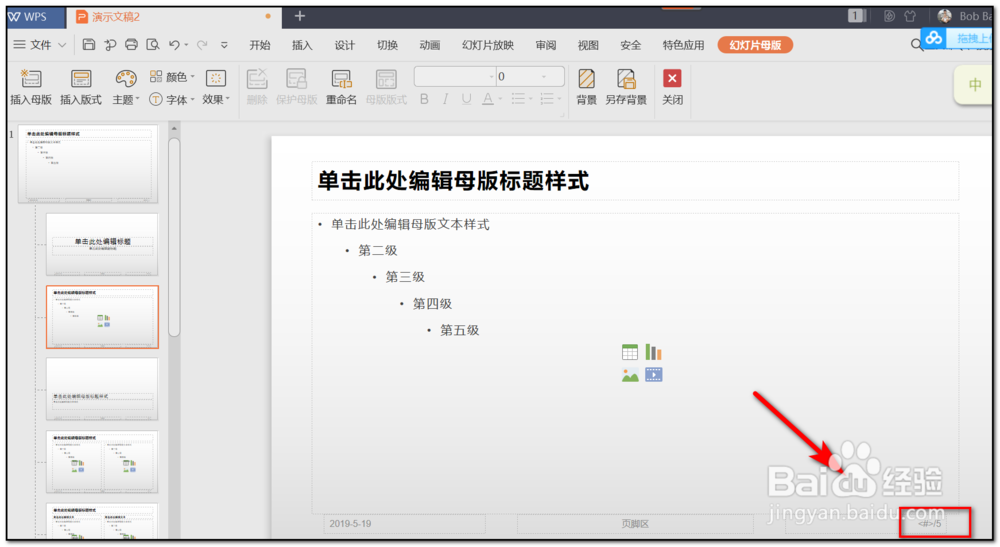Open the 安全 tab

(630, 45)
